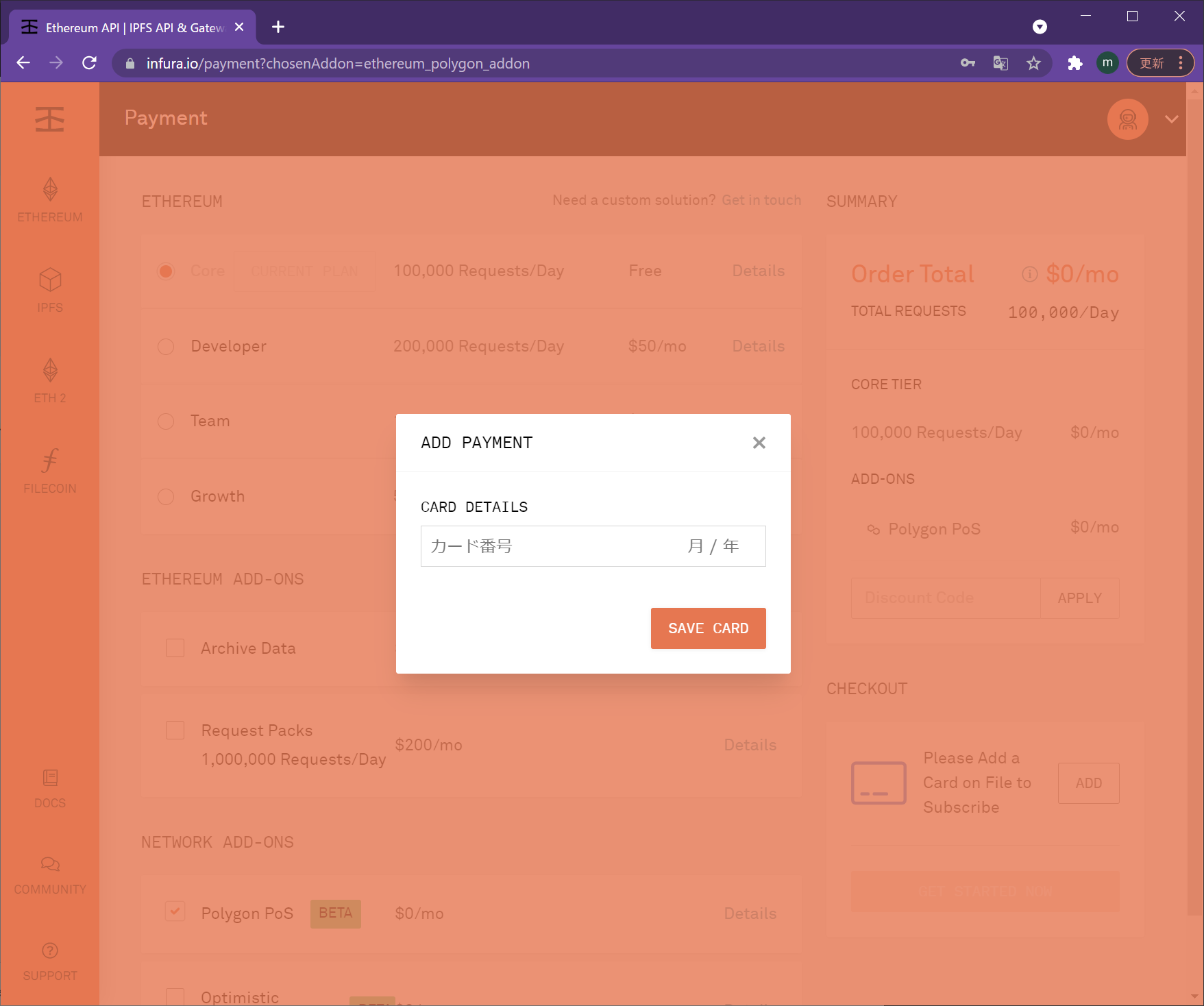
Task: Open the browser extensions puzzle icon
Action: click(1074, 63)
